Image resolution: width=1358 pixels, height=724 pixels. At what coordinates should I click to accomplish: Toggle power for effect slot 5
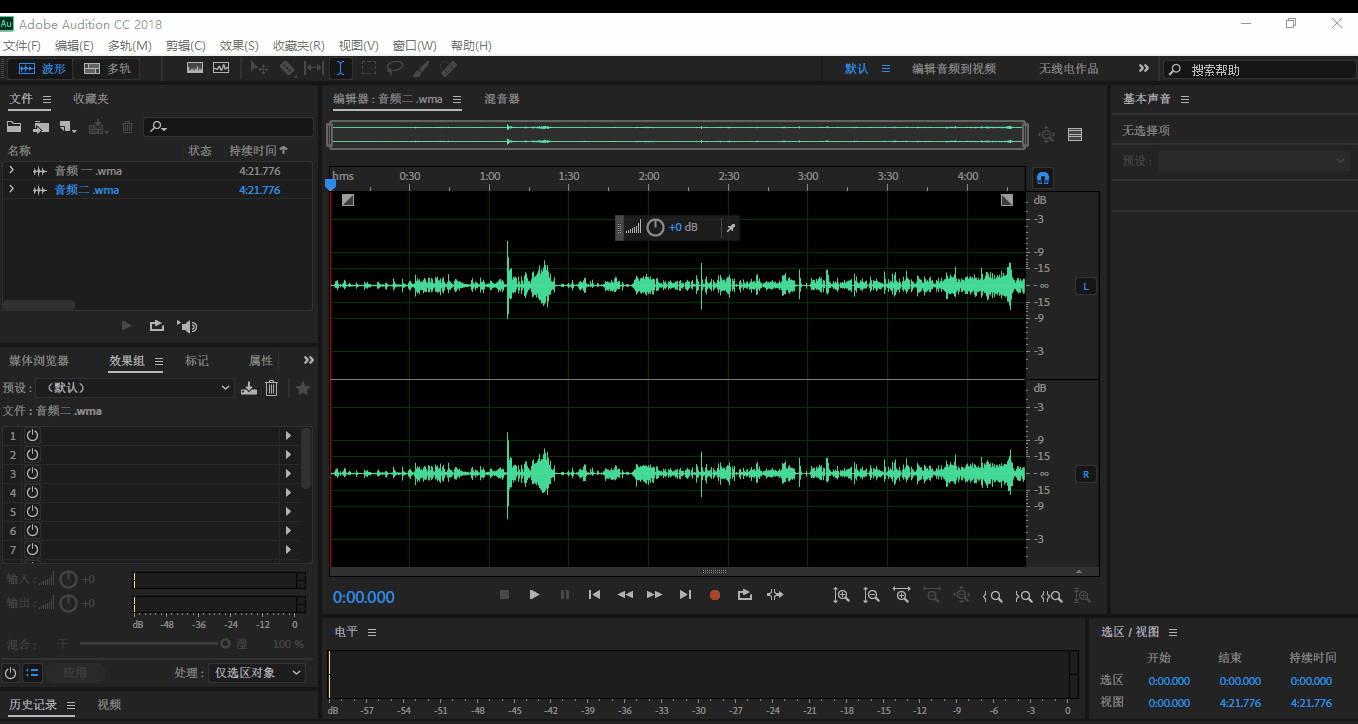[32, 512]
